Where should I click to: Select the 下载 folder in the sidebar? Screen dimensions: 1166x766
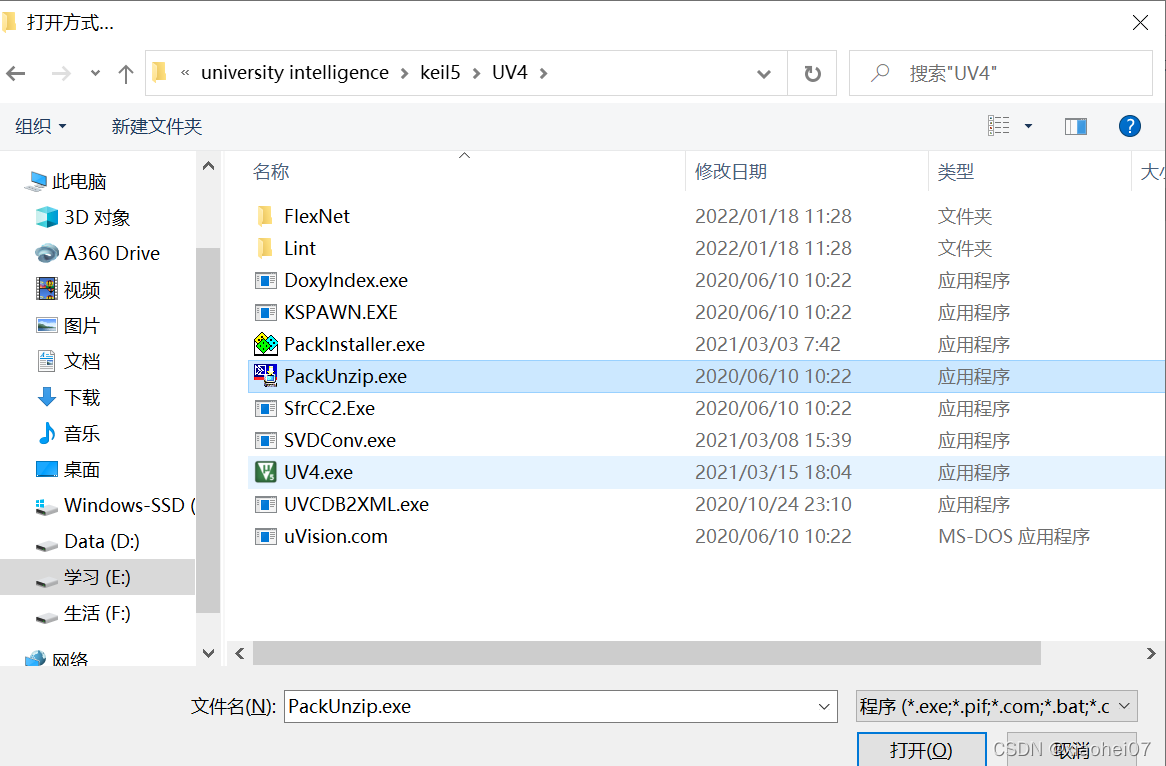[x=68, y=397]
